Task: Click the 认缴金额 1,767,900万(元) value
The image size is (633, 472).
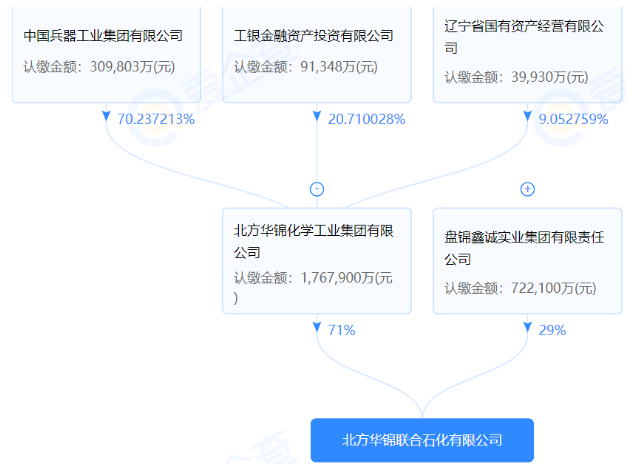Action: pos(313,287)
